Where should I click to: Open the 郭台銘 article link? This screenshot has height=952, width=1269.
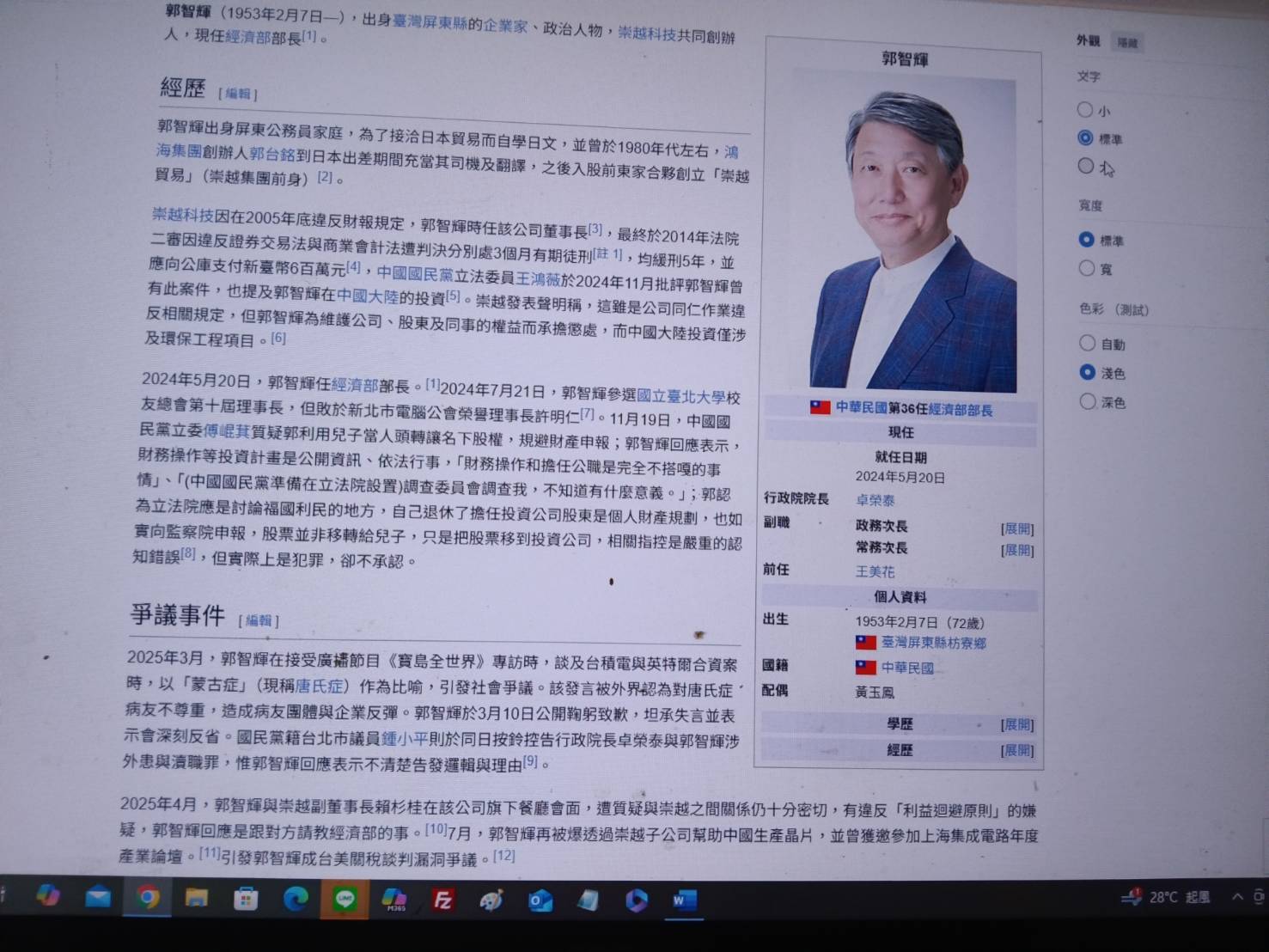tap(272, 155)
